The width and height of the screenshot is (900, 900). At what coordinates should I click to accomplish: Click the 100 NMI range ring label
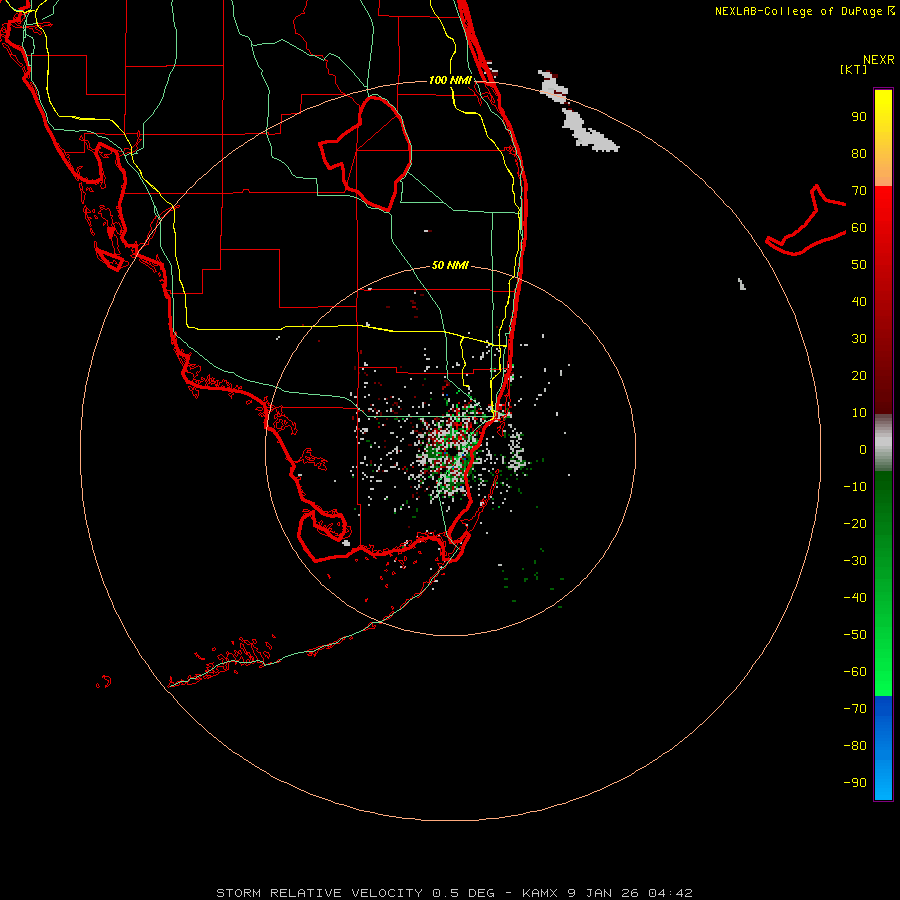[449, 80]
